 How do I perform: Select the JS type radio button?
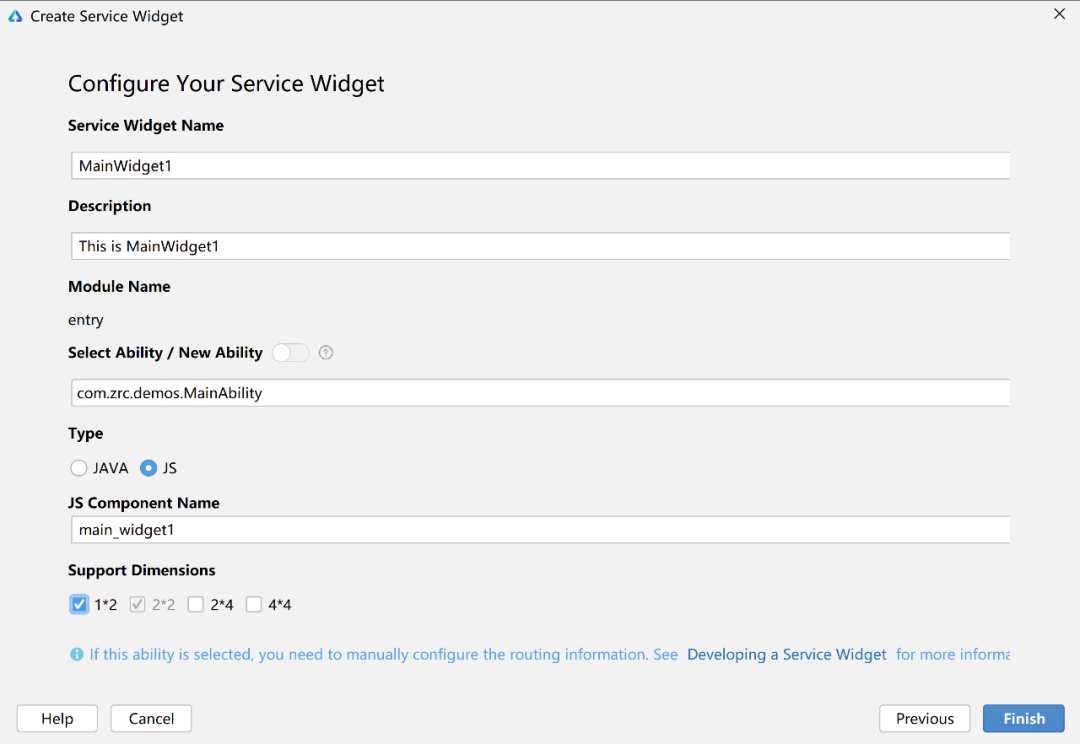coord(149,468)
